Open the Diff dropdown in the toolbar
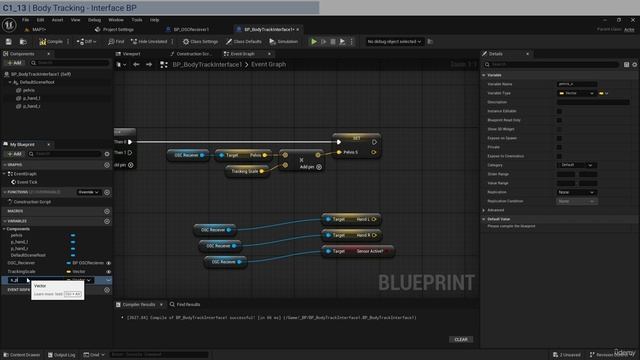 [x=86, y=42]
